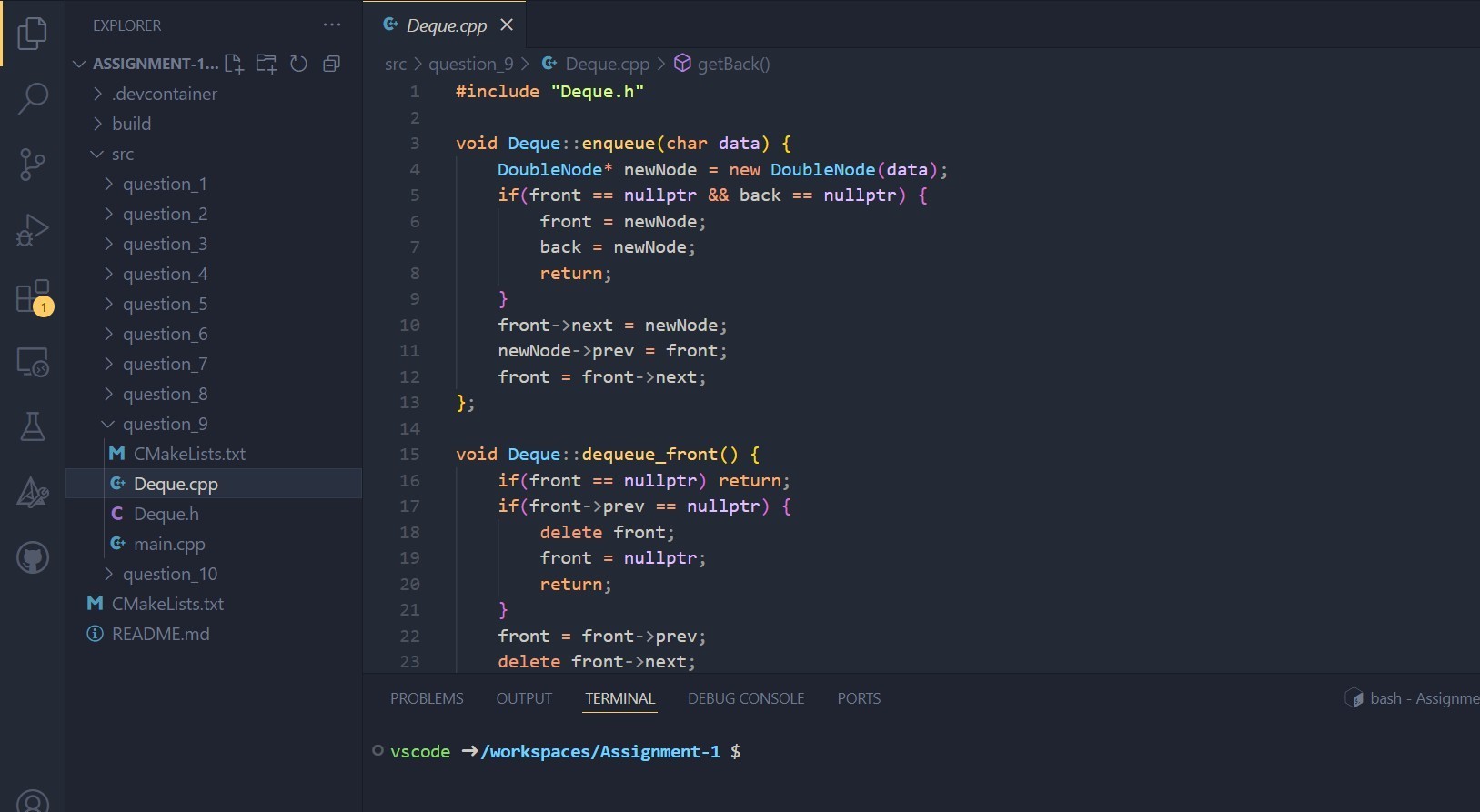
Task: Open the Run and Debug view
Action: [33, 230]
